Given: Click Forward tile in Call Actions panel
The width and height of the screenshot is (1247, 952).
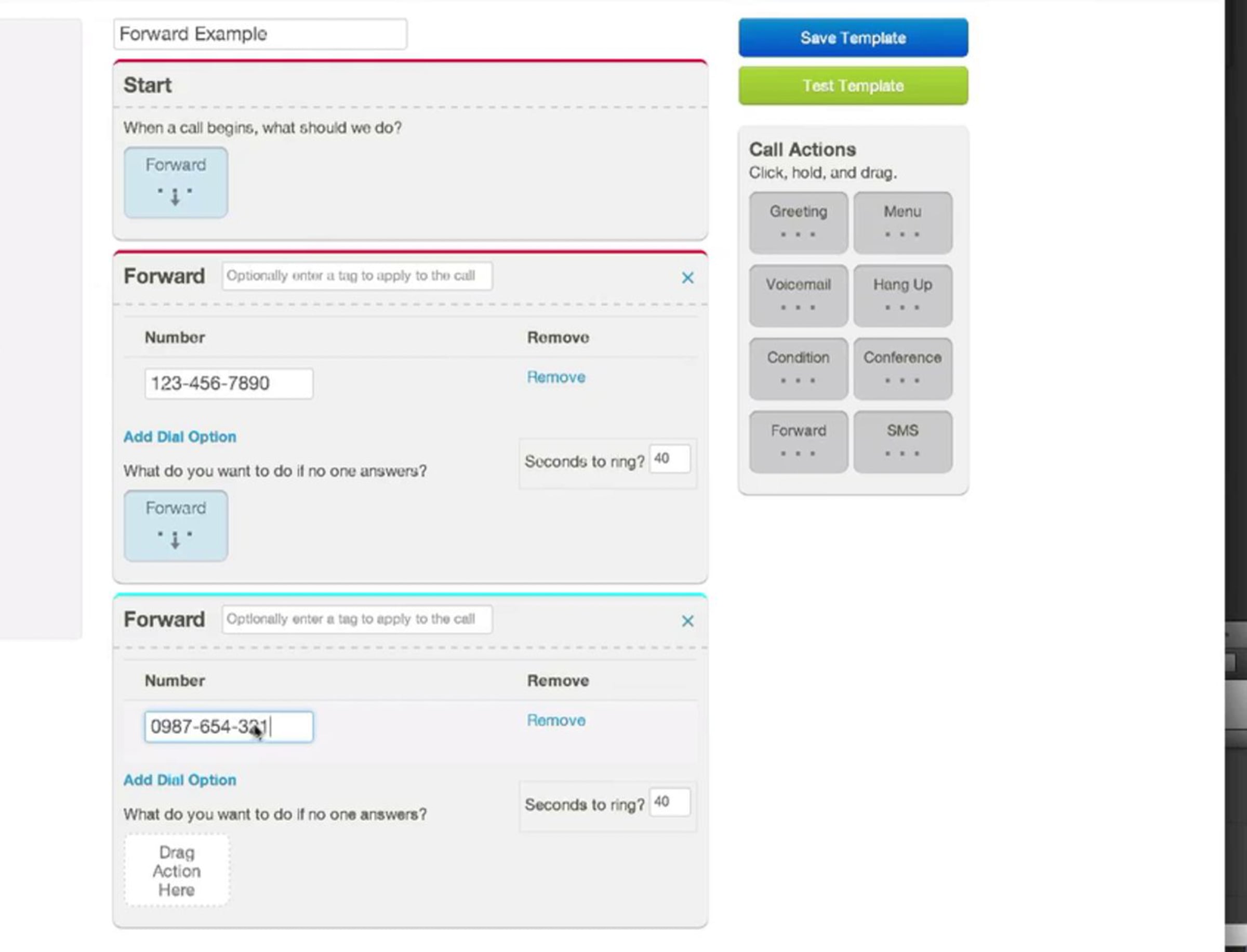Looking at the screenshot, I should point(798,441).
